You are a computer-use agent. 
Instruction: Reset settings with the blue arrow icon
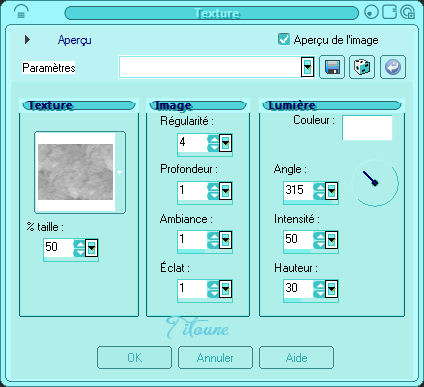393,67
